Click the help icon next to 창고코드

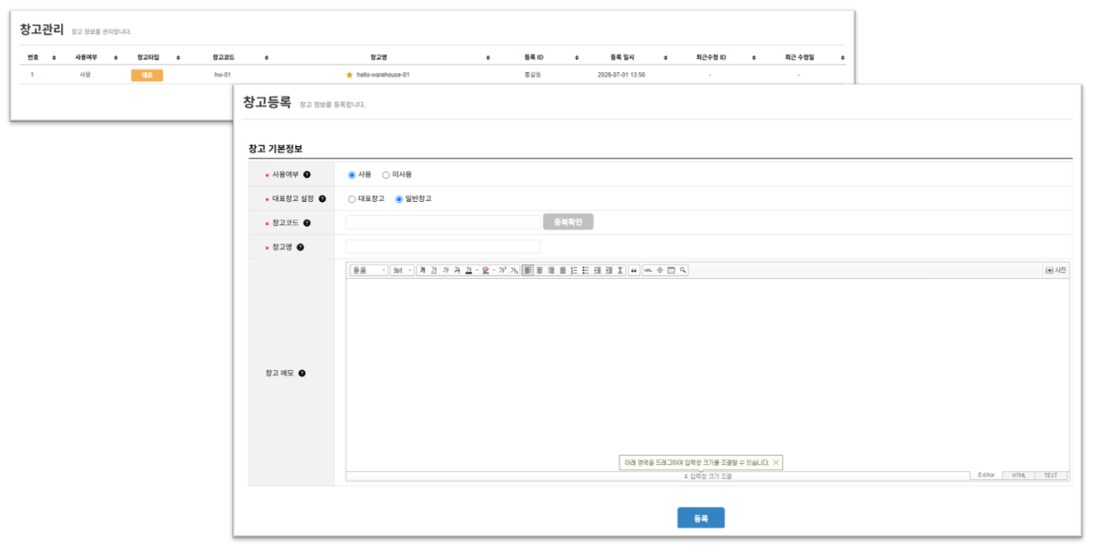point(307,223)
